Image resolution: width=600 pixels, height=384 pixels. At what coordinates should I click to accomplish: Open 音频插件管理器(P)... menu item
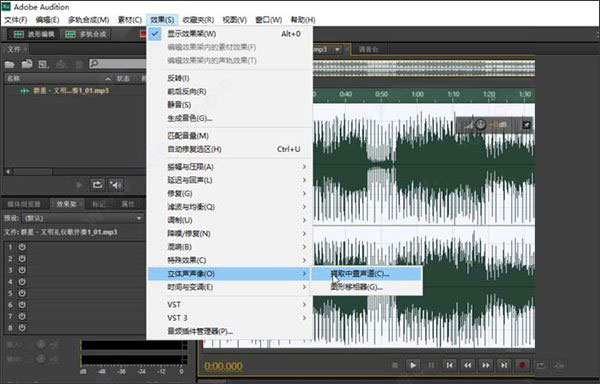coord(230,331)
